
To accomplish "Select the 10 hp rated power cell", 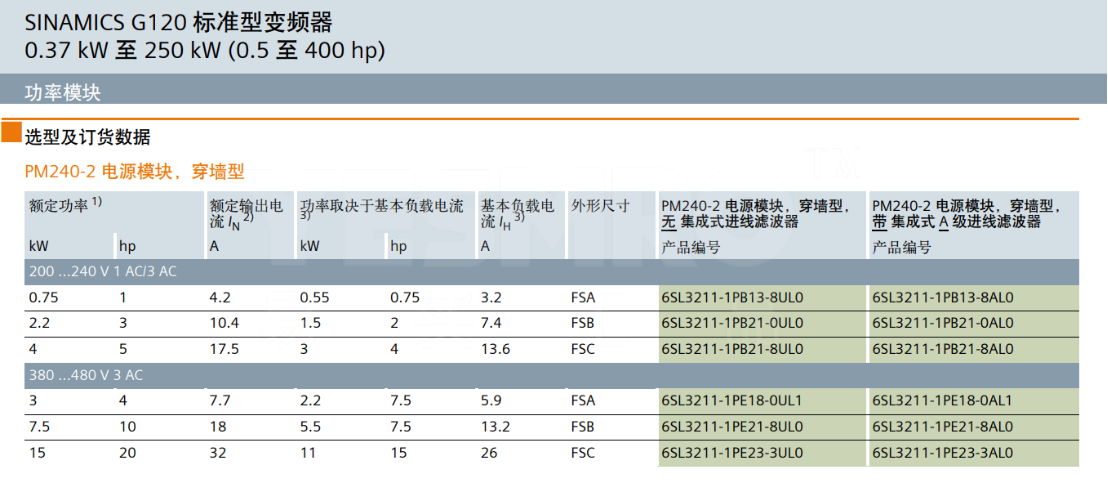I will [127, 426].
